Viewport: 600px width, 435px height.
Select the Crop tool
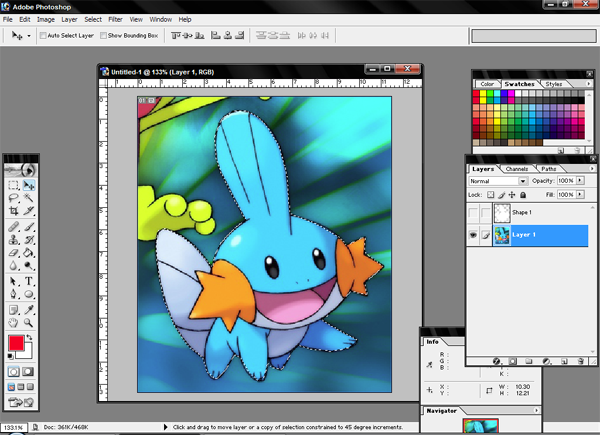[13, 211]
